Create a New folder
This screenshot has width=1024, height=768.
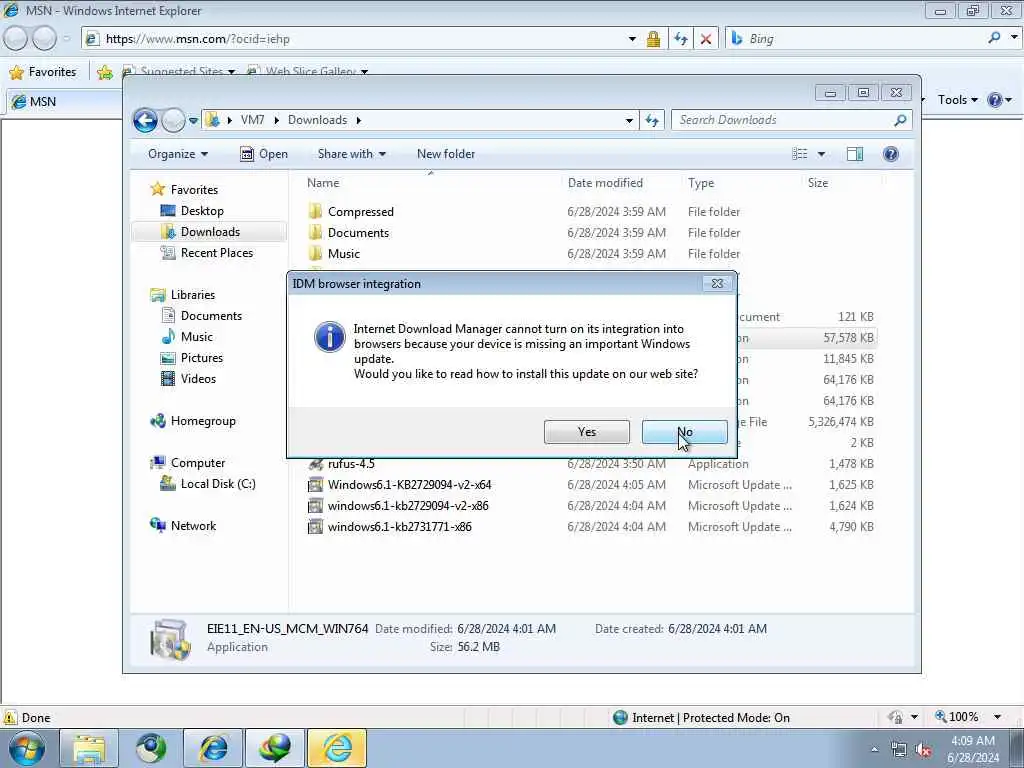click(446, 154)
